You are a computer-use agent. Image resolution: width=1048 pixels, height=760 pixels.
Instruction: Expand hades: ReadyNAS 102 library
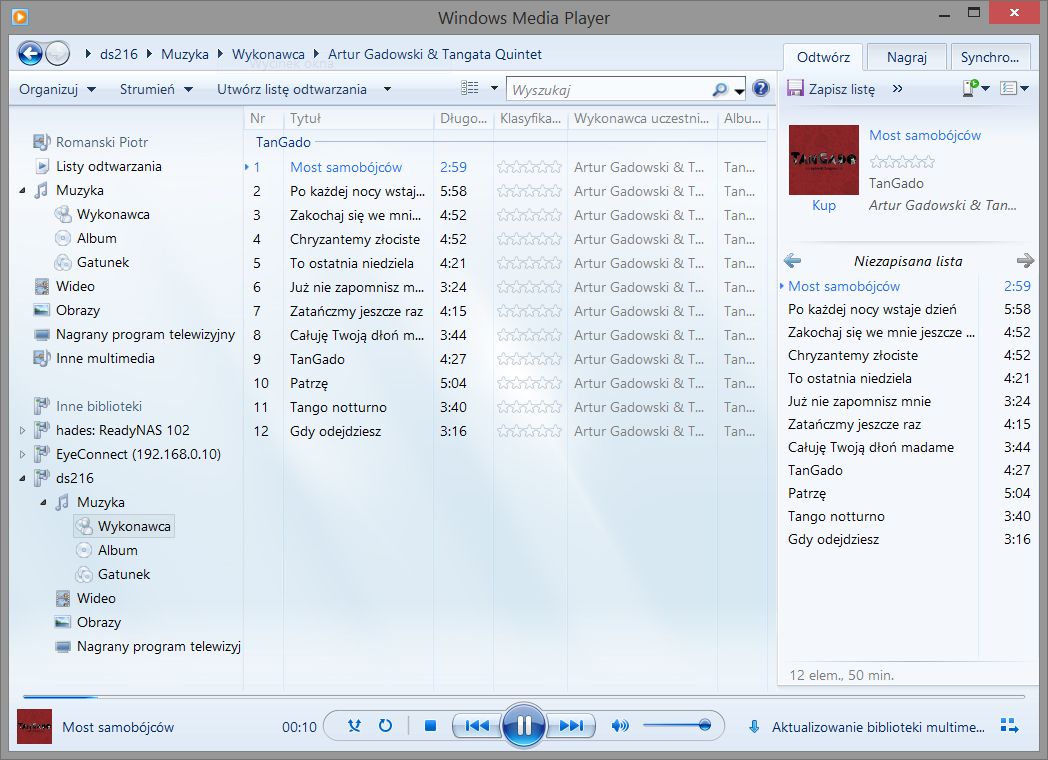tap(22, 430)
